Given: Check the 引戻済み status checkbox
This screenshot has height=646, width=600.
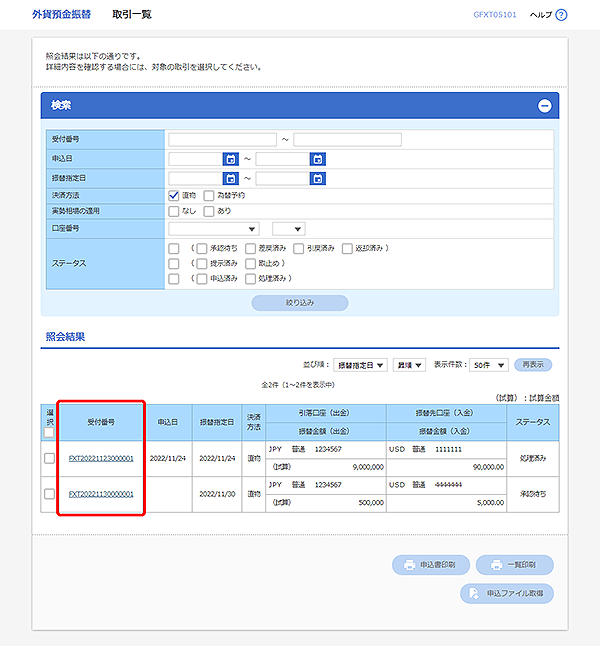Looking at the screenshot, I should tap(298, 248).
